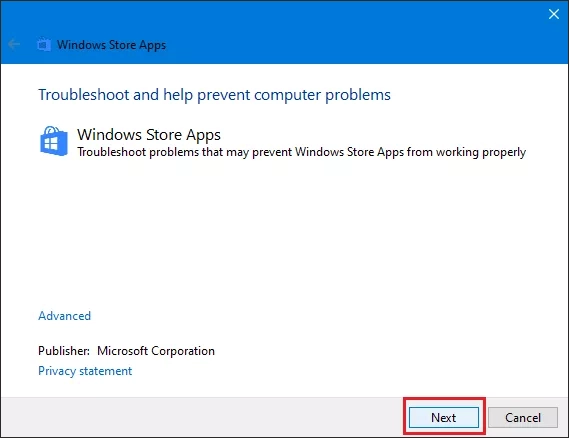
Task: Click the handle of the Store bag icon
Action: tap(51, 130)
